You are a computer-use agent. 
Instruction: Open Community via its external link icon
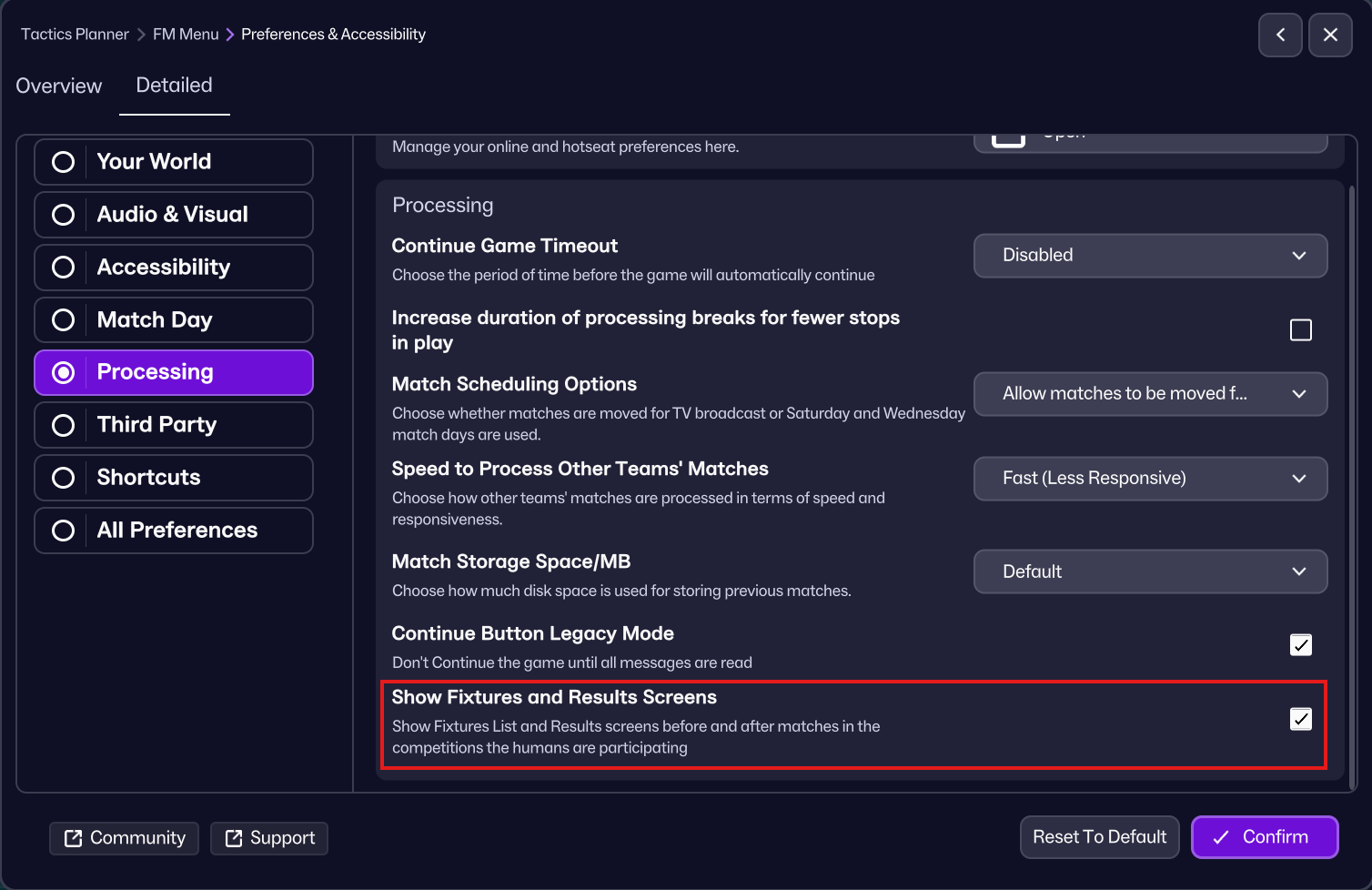pos(74,838)
